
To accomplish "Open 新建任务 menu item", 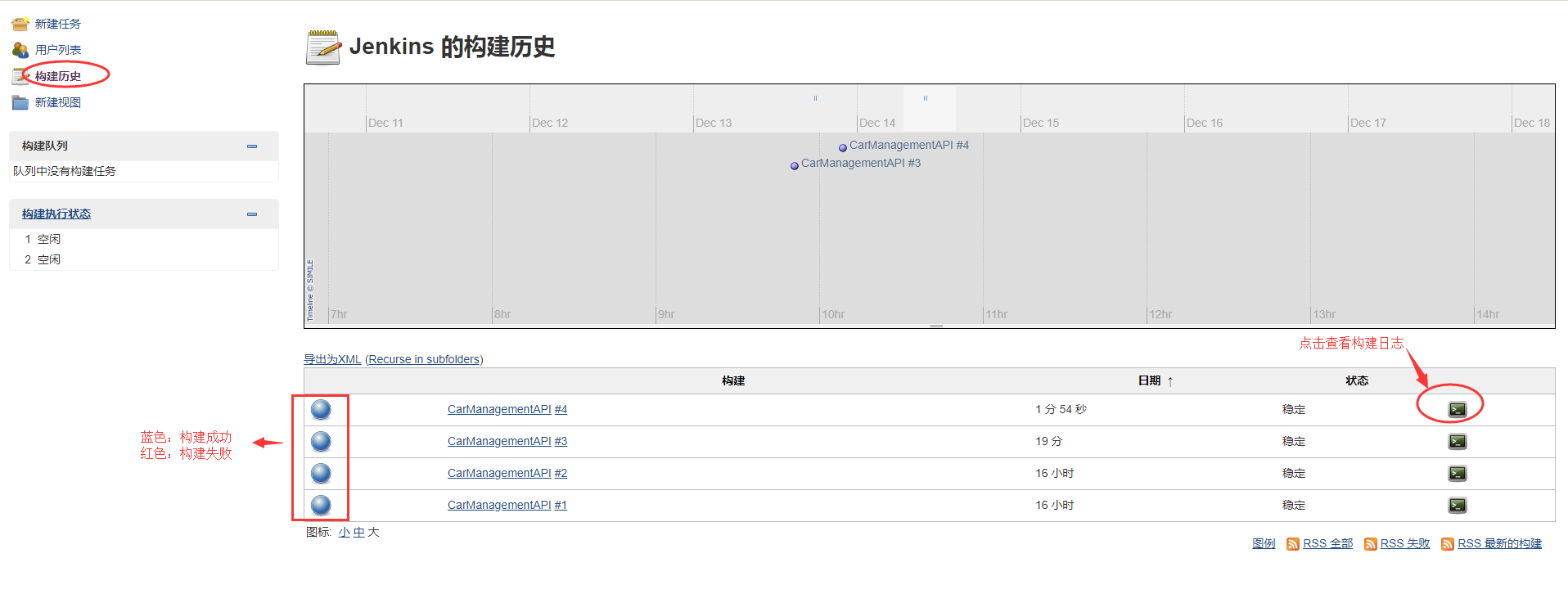I will pos(58,24).
